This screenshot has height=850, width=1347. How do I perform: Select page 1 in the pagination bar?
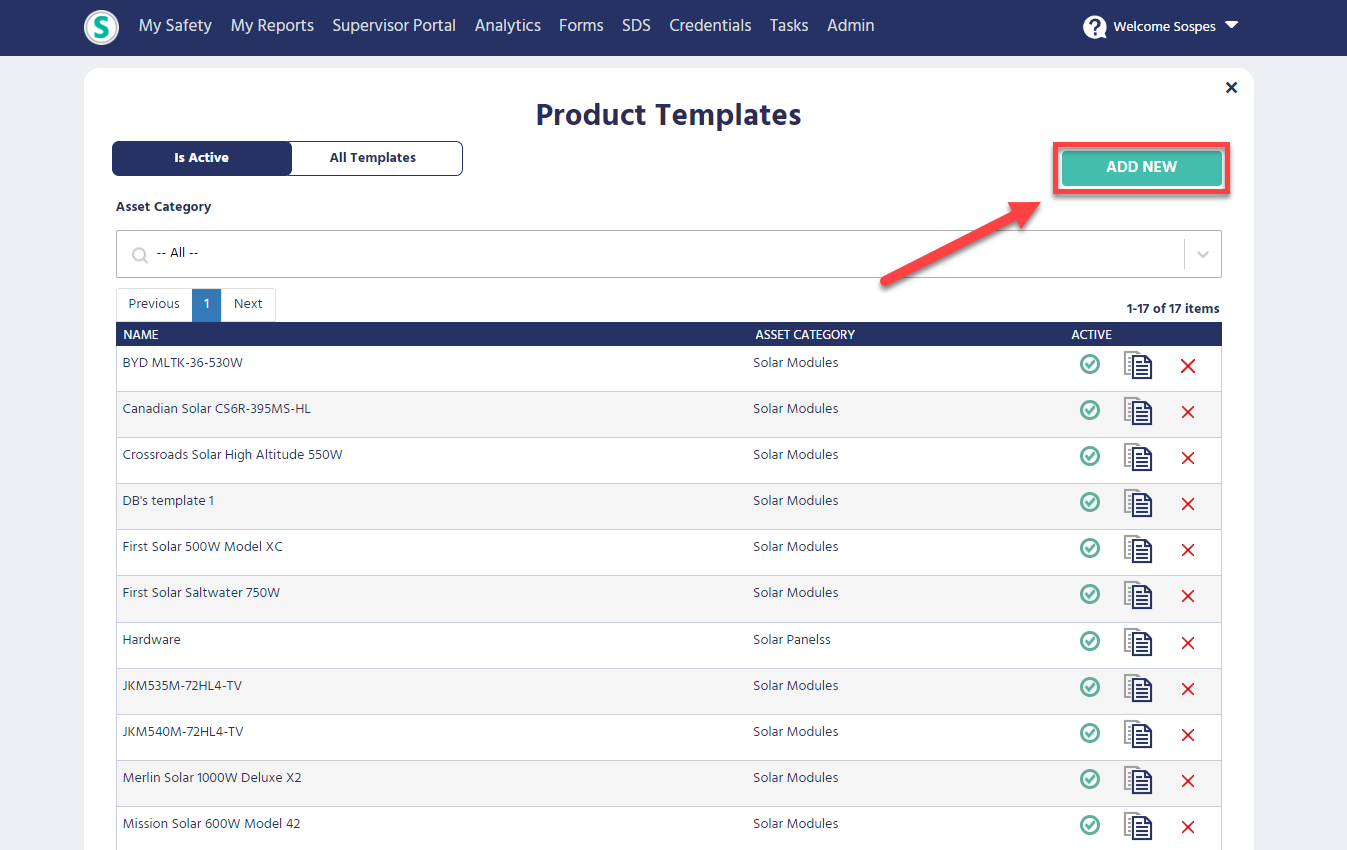pos(206,304)
